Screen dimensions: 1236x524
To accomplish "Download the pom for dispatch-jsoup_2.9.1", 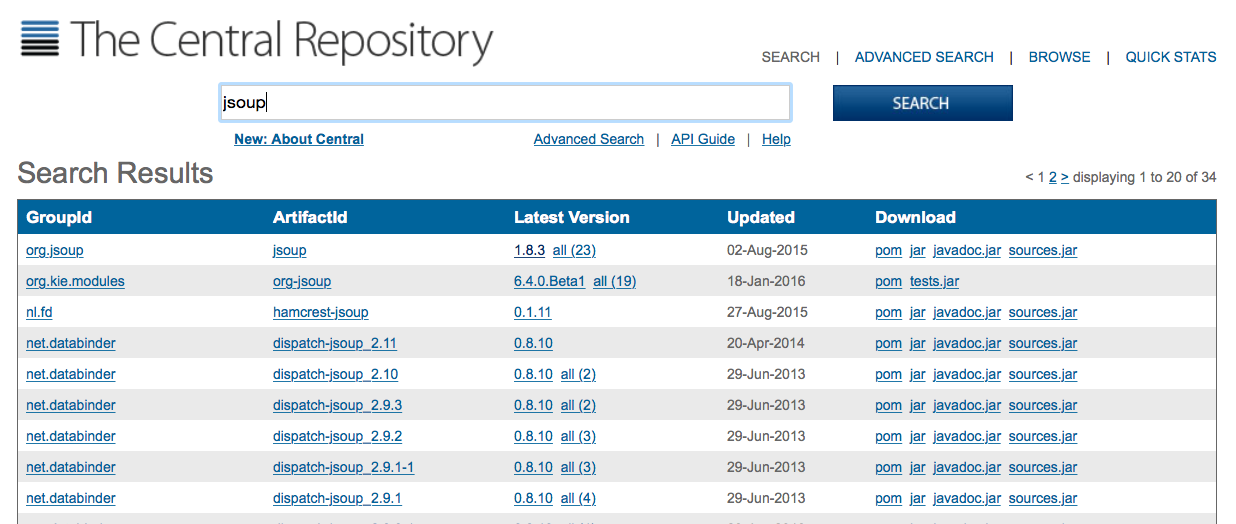I will (888, 498).
